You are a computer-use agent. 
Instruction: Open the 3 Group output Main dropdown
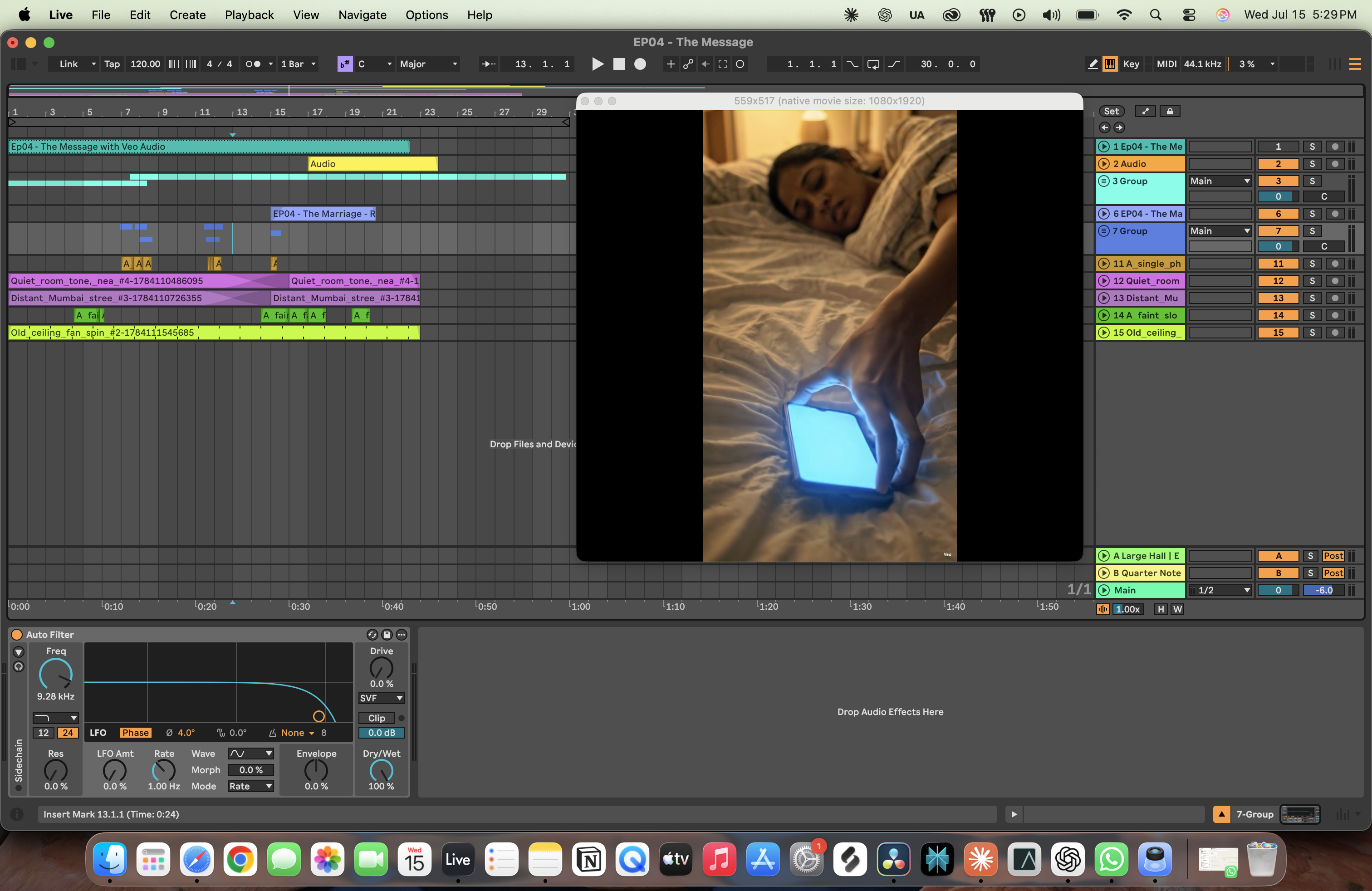click(1220, 181)
